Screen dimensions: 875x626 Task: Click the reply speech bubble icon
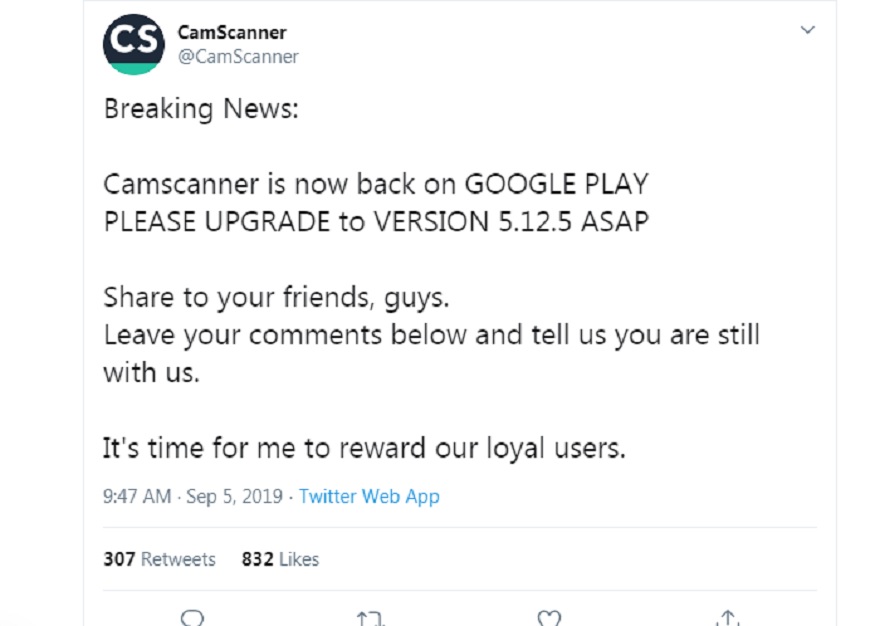click(x=193, y=617)
